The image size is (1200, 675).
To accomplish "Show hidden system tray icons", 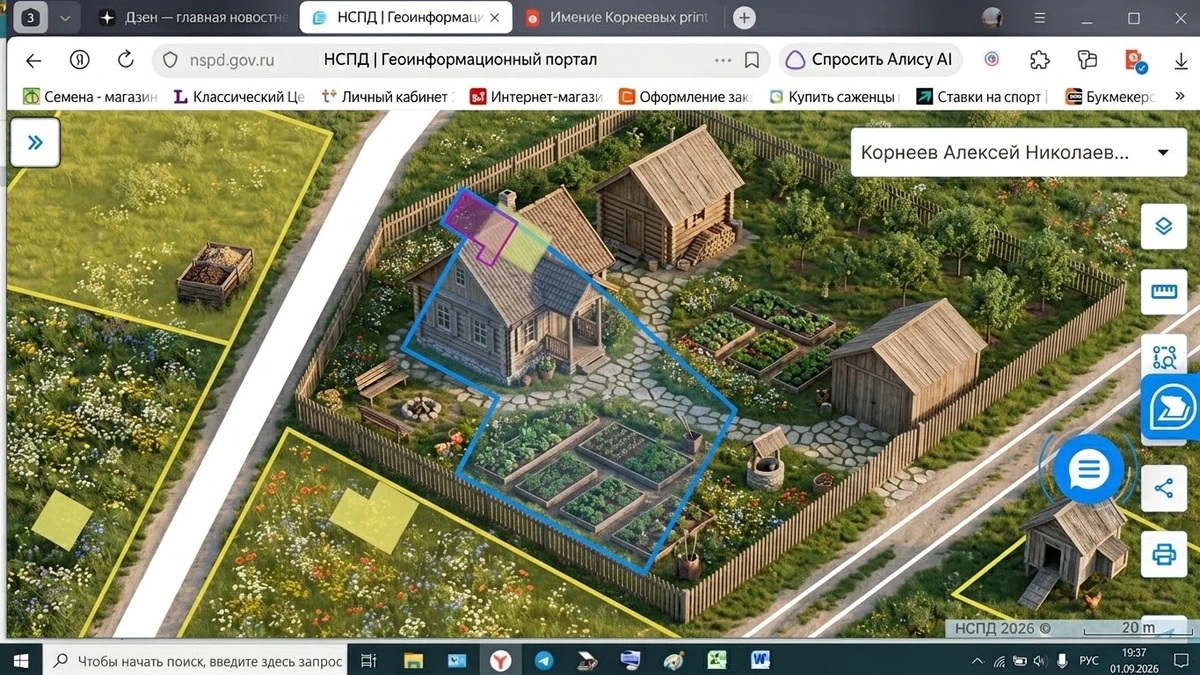I will (x=977, y=661).
